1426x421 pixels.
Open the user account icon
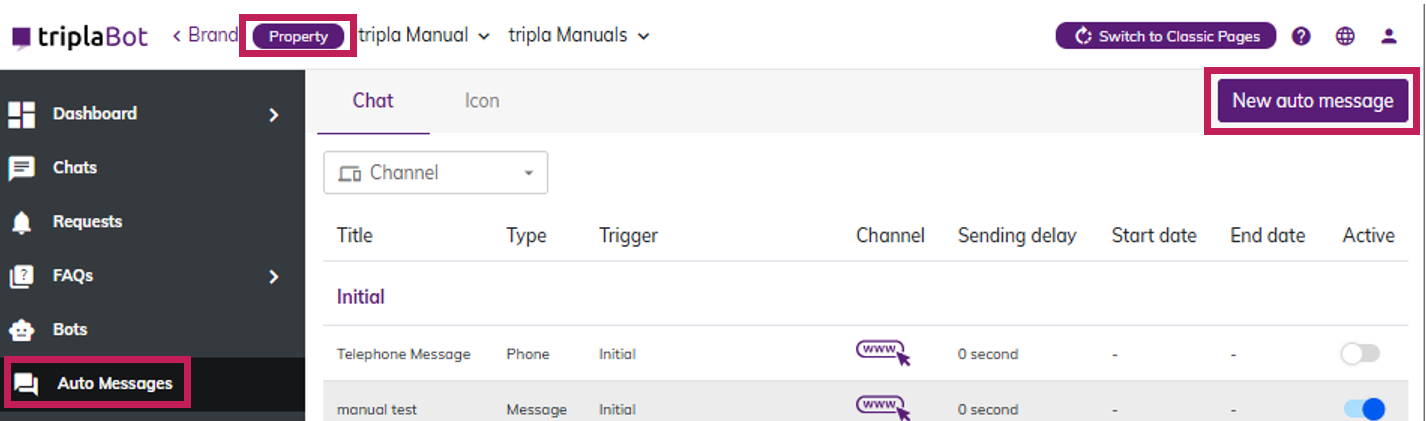[1388, 36]
